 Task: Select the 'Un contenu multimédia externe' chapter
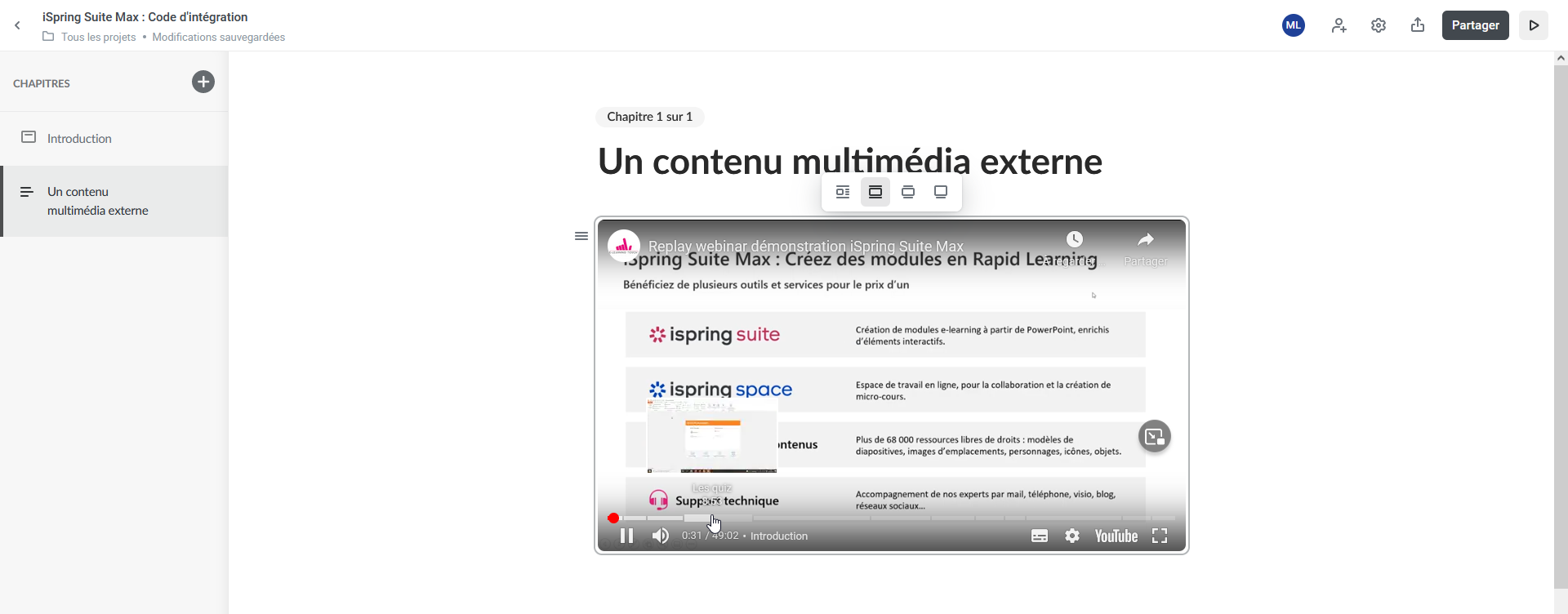(x=97, y=201)
